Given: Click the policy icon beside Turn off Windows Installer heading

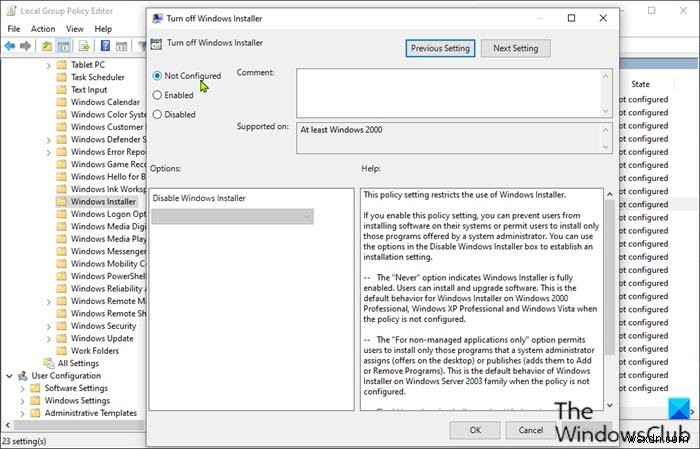Looking at the screenshot, I should 156,43.
